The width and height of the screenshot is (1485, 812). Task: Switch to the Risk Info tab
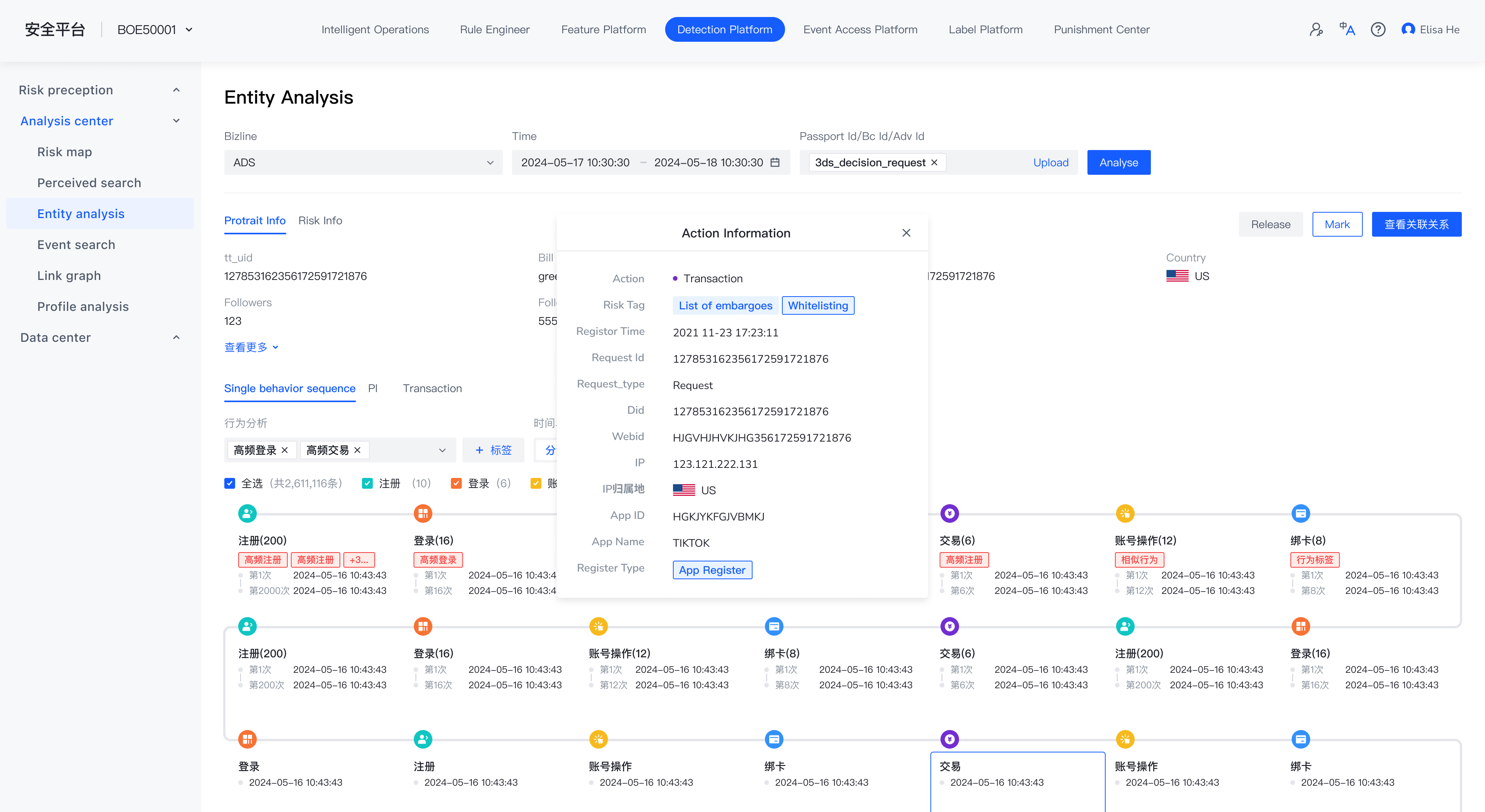click(x=320, y=221)
